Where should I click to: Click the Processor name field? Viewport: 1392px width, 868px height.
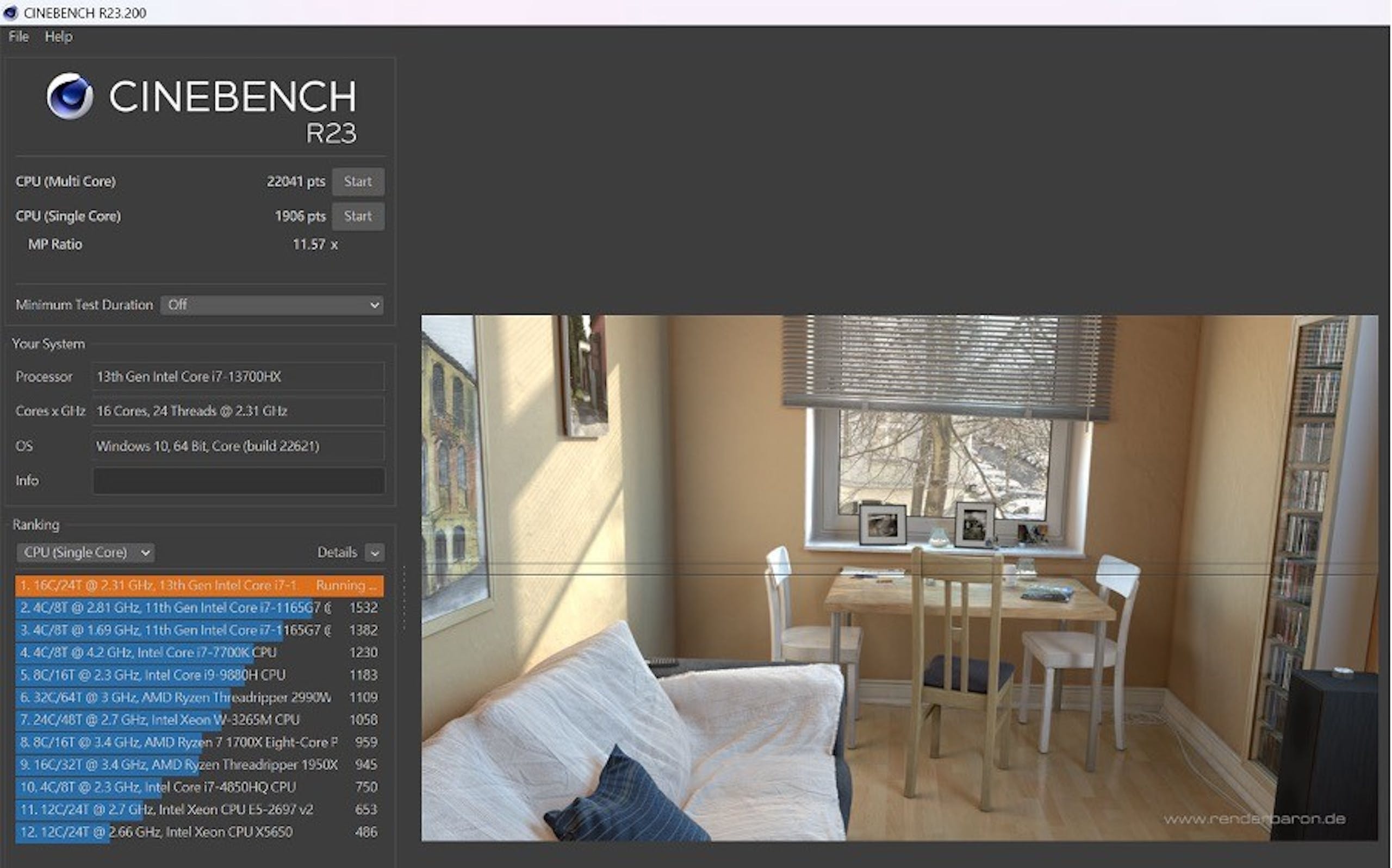(x=238, y=377)
